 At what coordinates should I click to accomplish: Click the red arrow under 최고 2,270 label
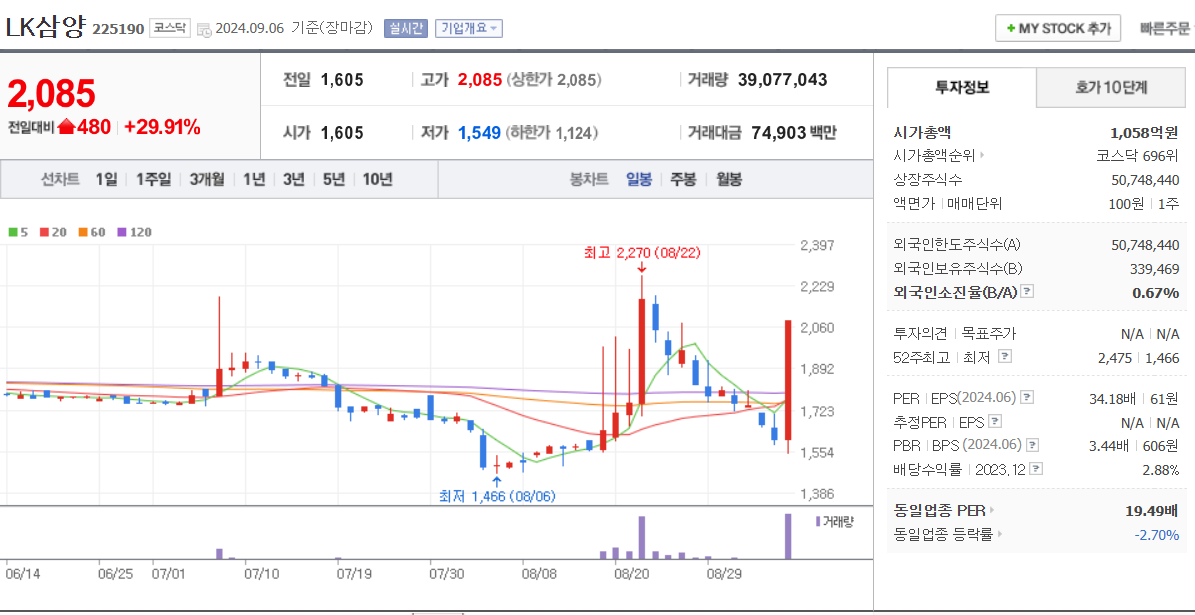tap(642, 267)
